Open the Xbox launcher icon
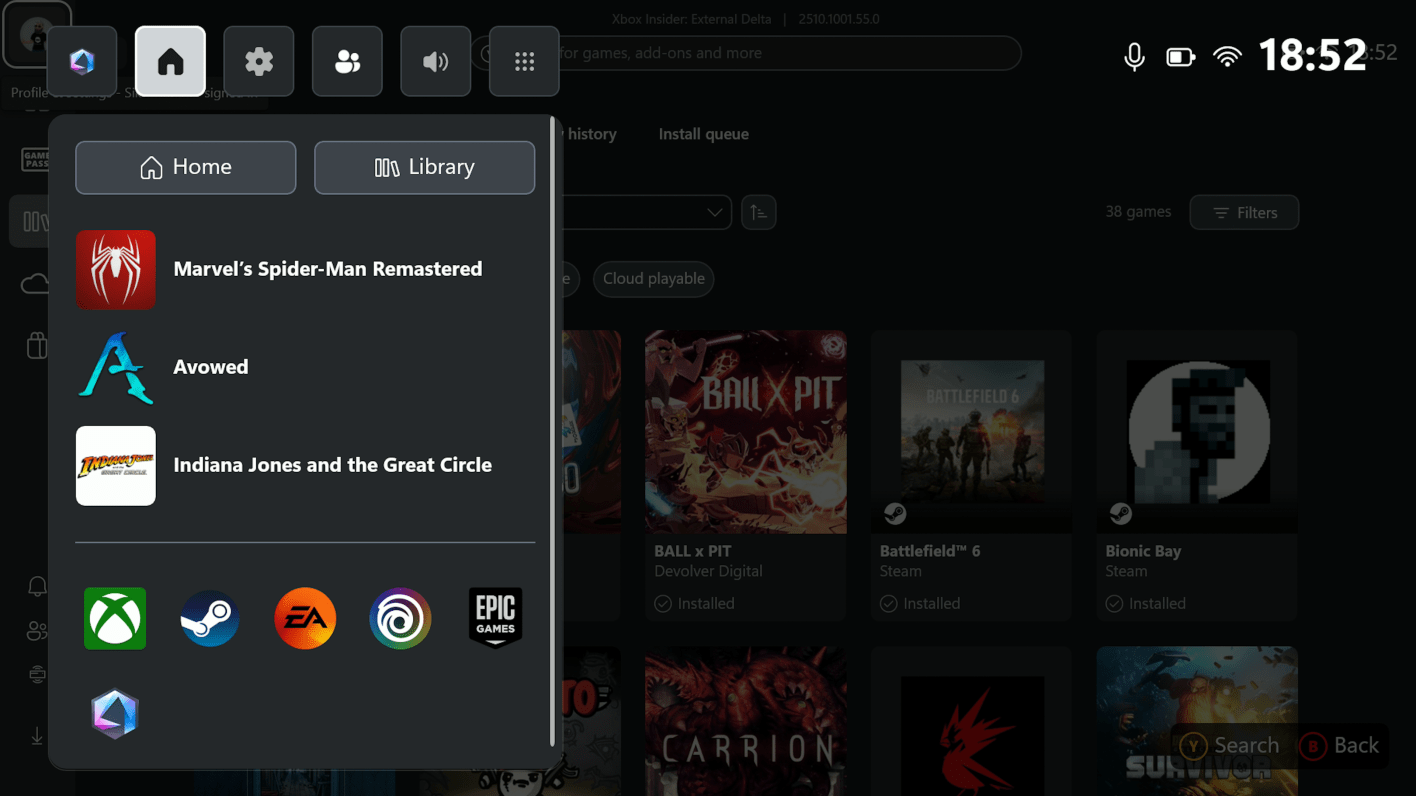 point(115,619)
